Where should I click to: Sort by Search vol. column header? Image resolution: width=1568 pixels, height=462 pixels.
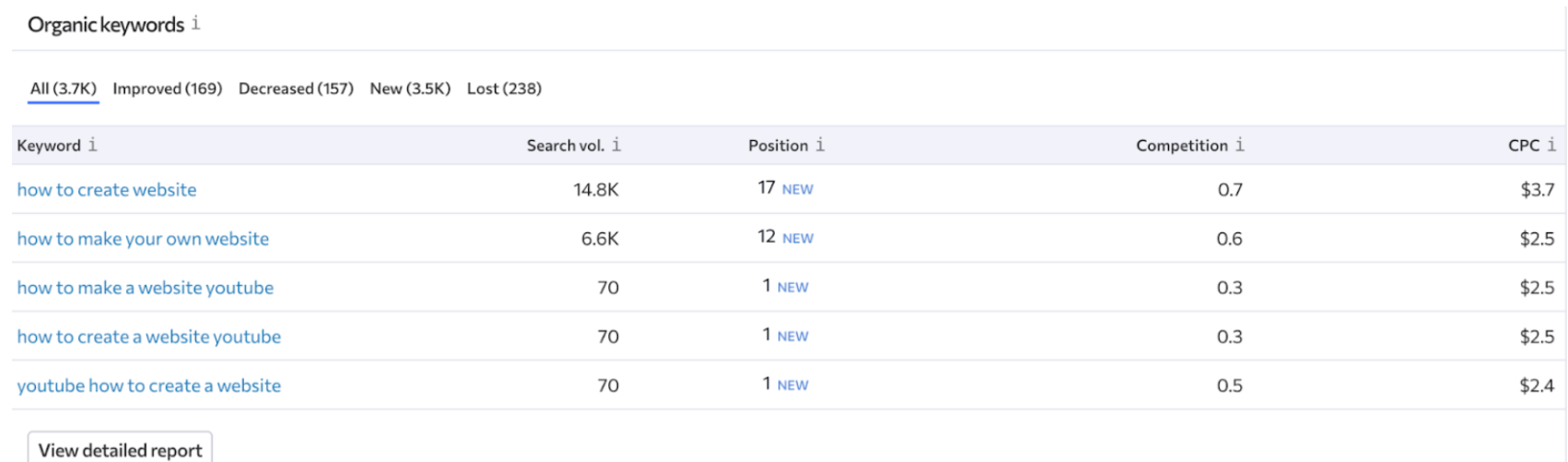pos(565,146)
